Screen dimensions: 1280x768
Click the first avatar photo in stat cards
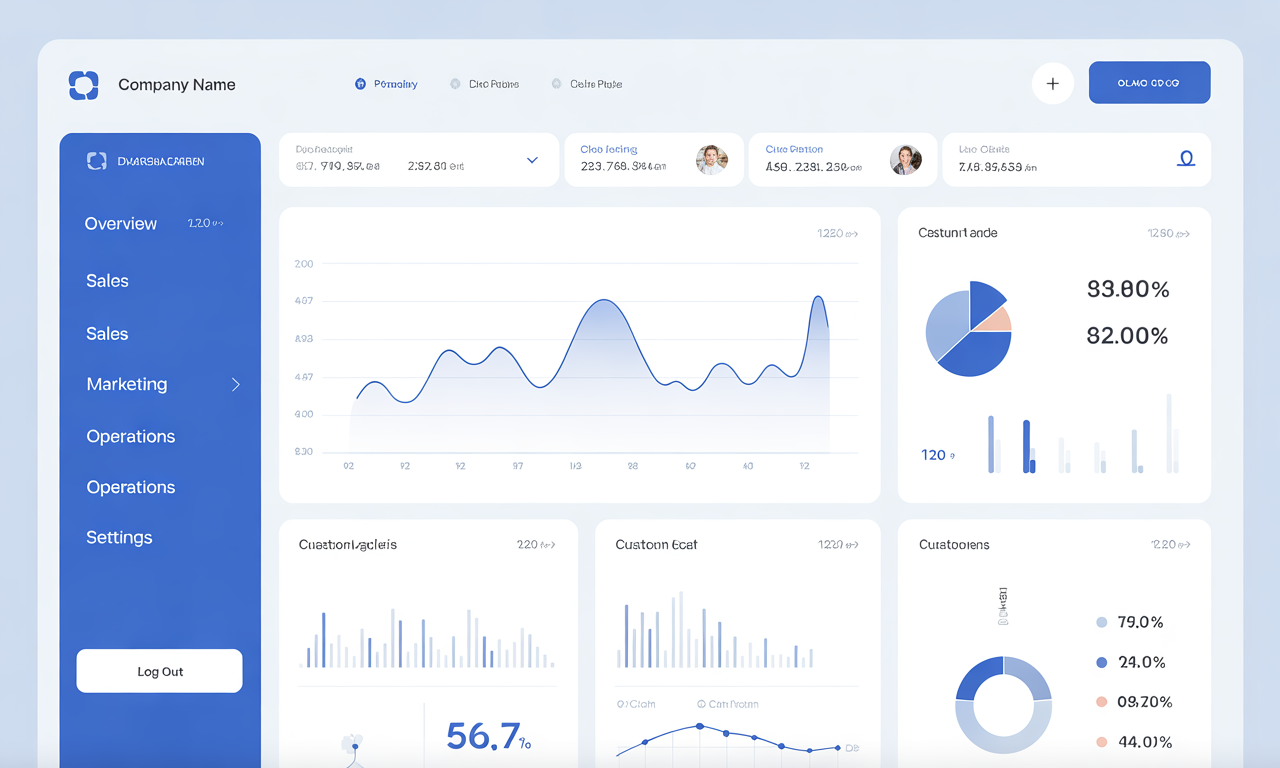(x=711, y=160)
